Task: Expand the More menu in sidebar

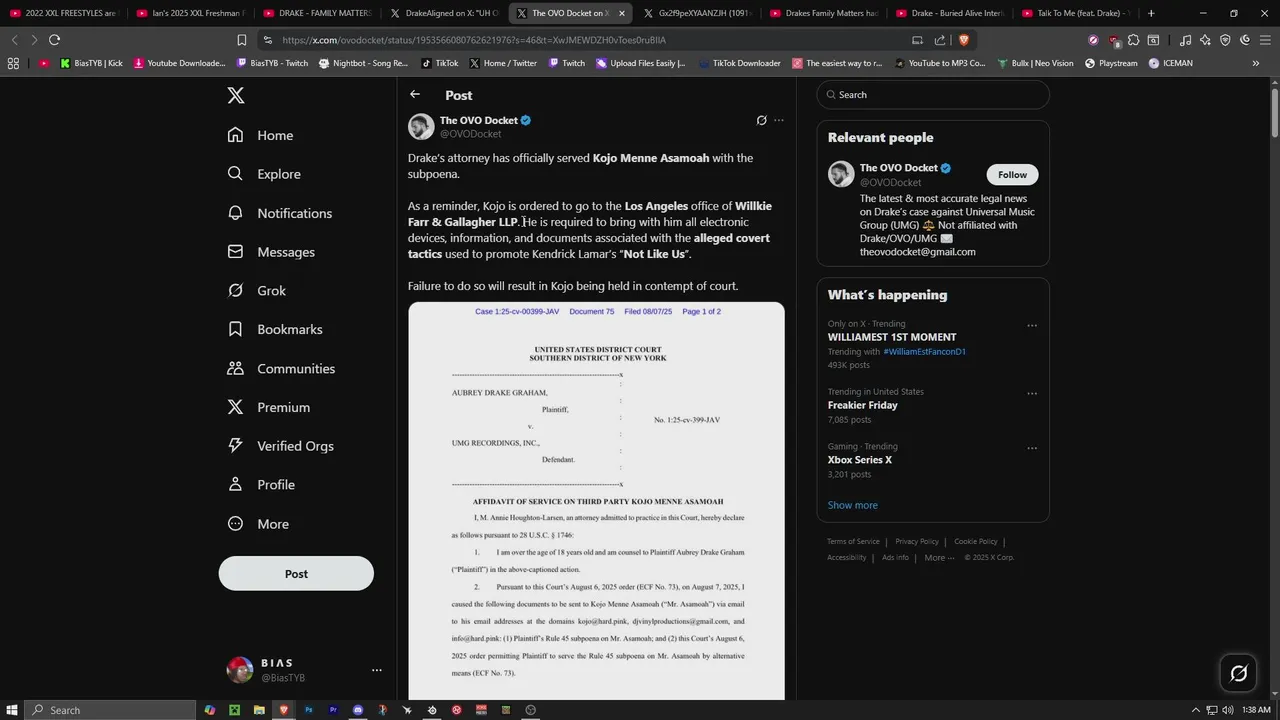Action: coord(258,524)
